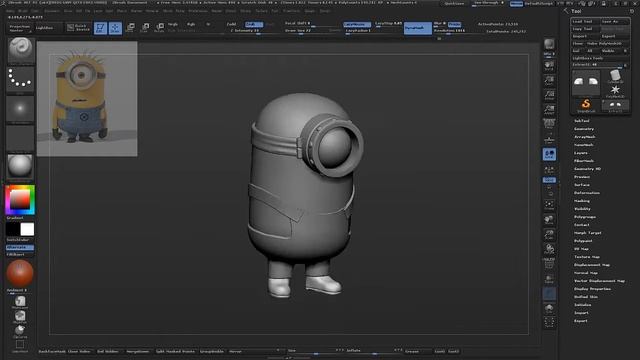Click the Quick Sketch icon
Viewport: 640px width, 360px height.
point(78,28)
